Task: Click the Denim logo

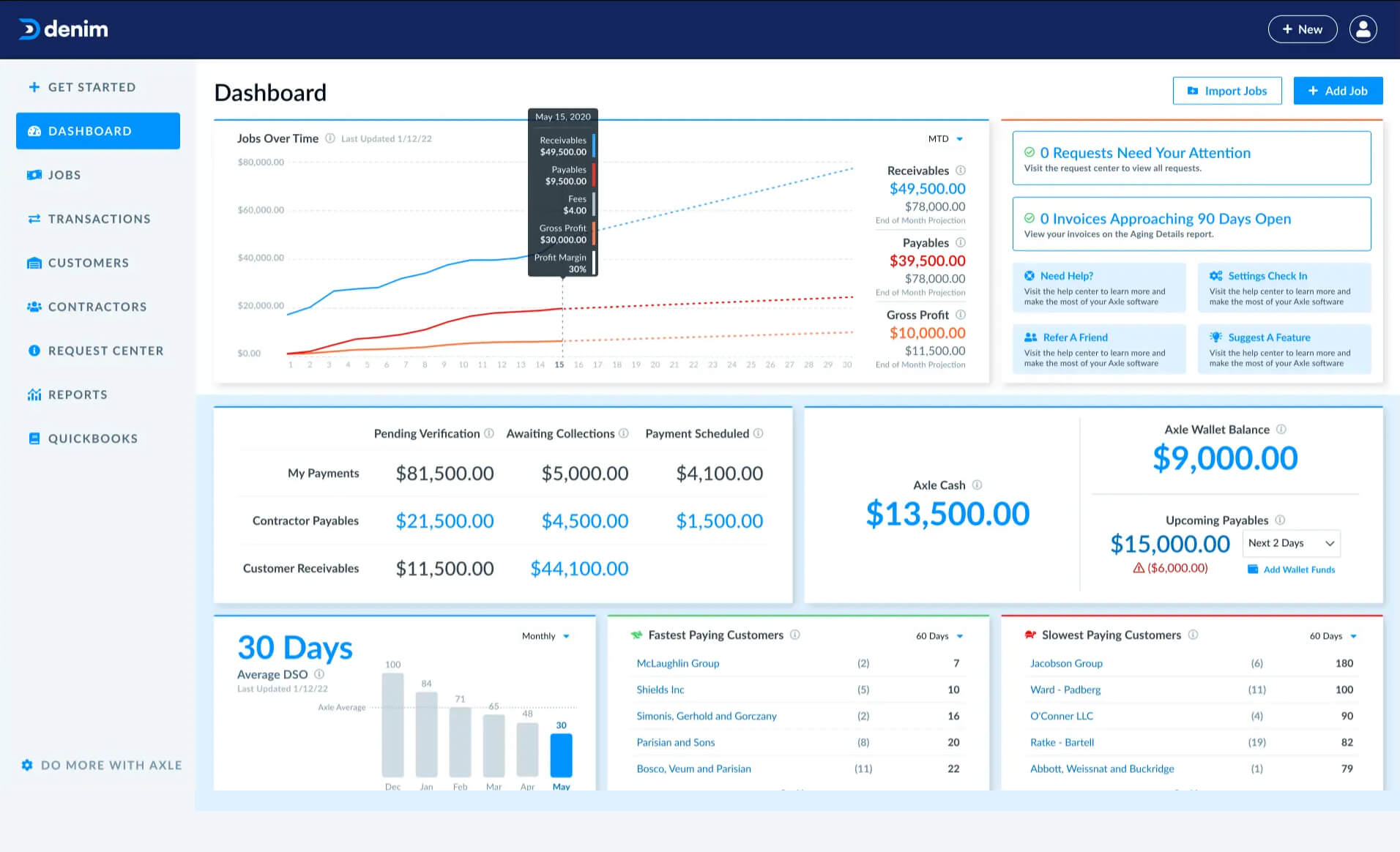Action: pyautogui.click(x=63, y=29)
